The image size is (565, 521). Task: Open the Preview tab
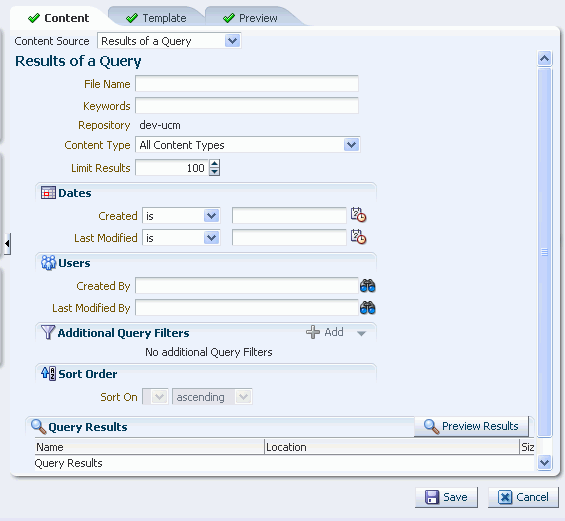pos(251,18)
